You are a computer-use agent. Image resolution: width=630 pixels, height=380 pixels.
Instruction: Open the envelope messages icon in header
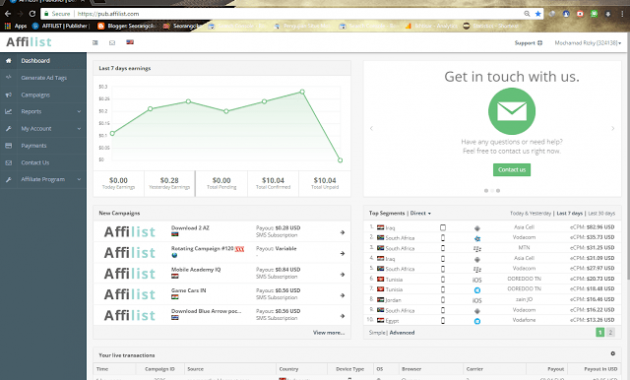tap(112, 43)
